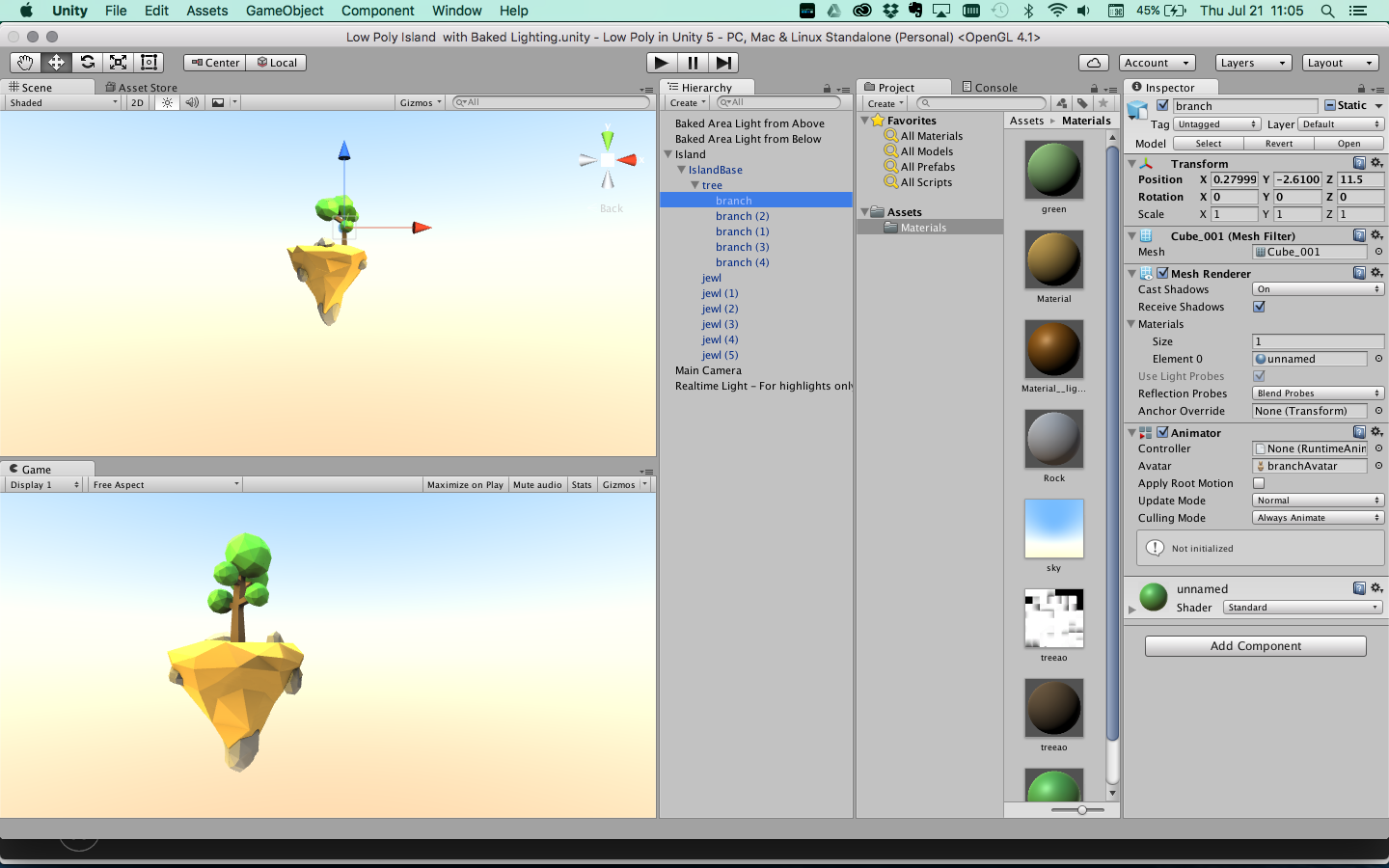The width and height of the screenshot is (1389, 868).
Task: Open Culling Mode dropdown
Action: point(1318,518)
